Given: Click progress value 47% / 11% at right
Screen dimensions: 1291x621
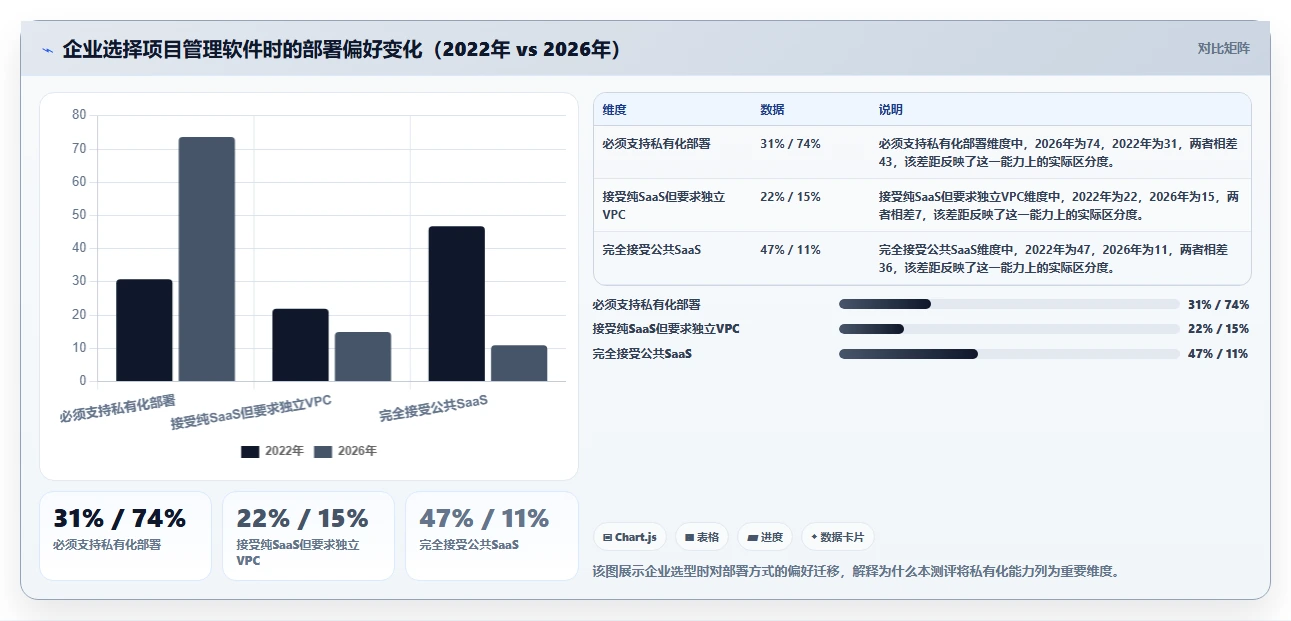Looking at the screenshot, I should click(x=1218, y=354).
